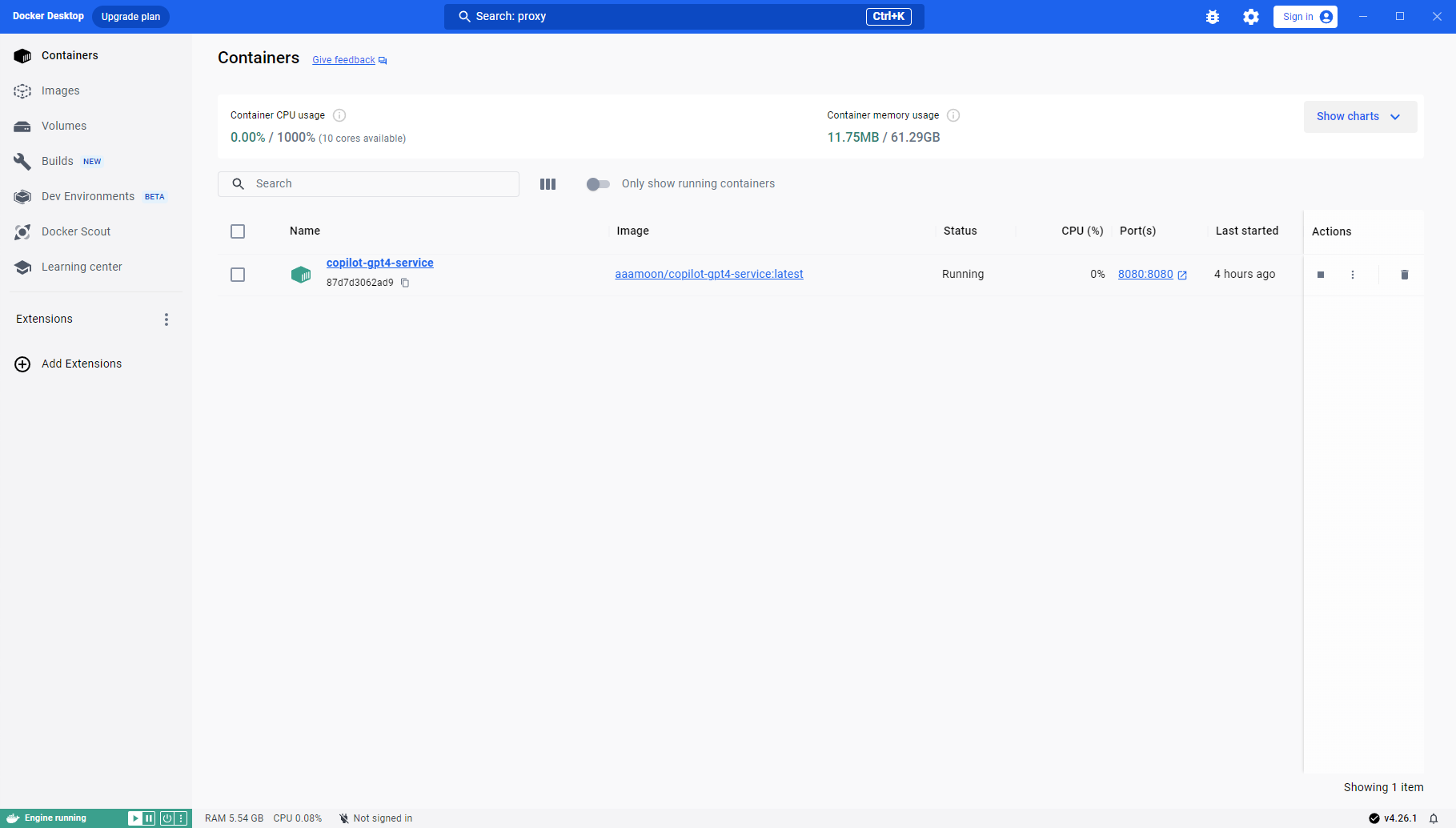The width and height of the screenshot is (1456, 828).
Task: Click the manage columns icon
Action: [x=548, y=184]
